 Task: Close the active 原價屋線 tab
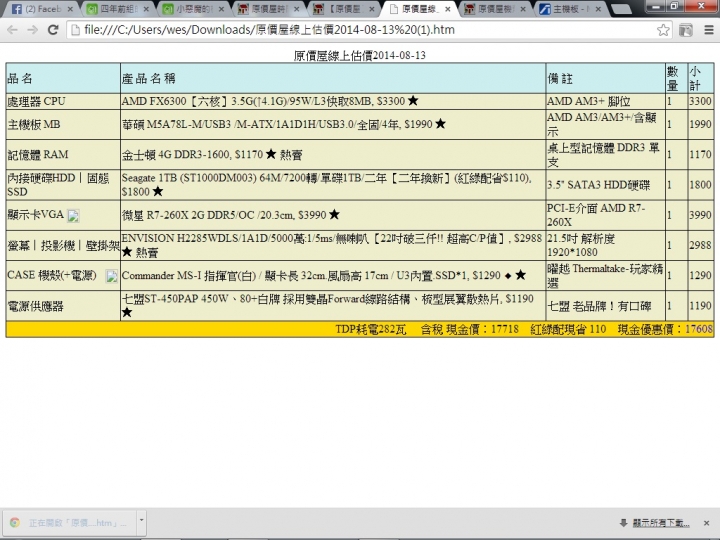(x=447, y=9)
